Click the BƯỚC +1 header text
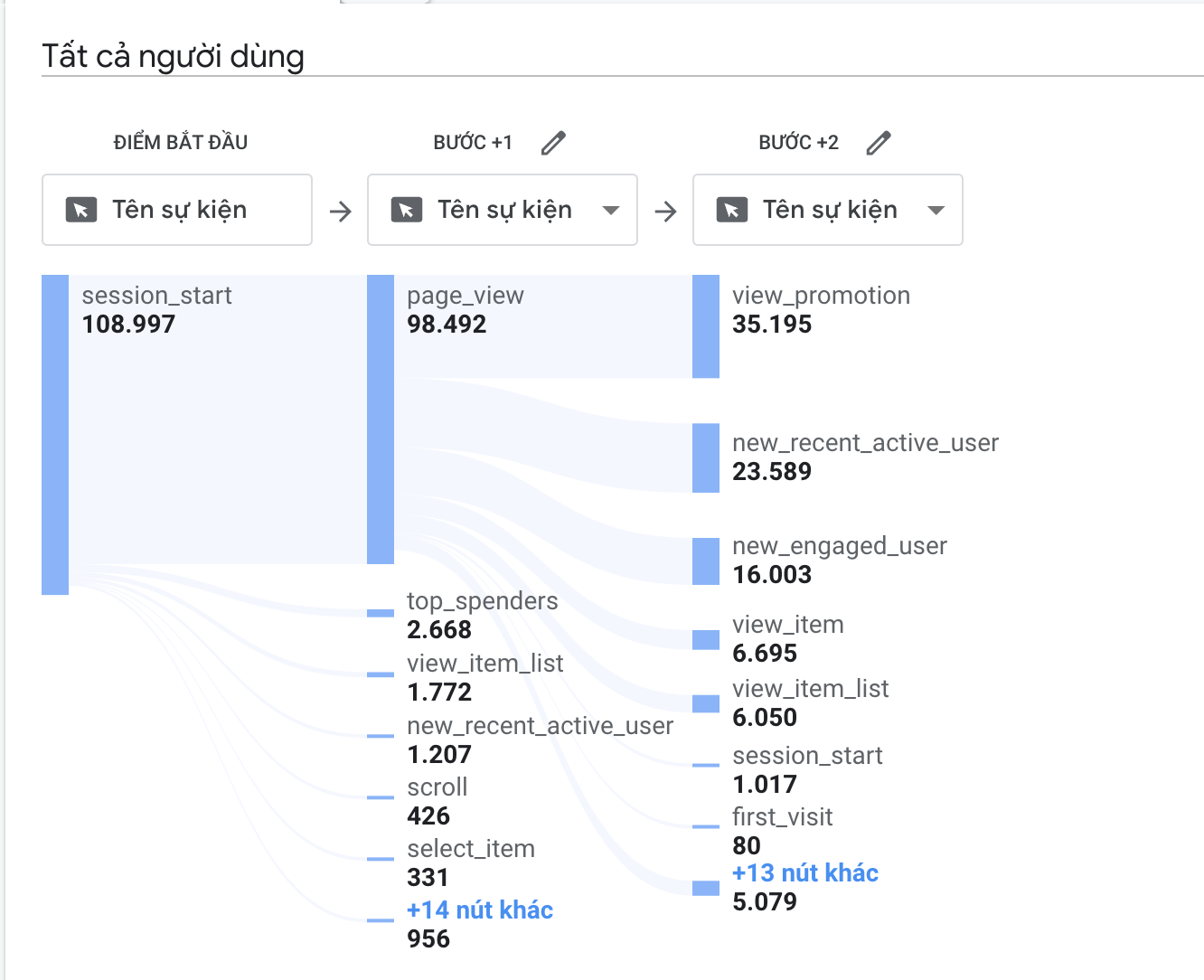 point(473,143)
